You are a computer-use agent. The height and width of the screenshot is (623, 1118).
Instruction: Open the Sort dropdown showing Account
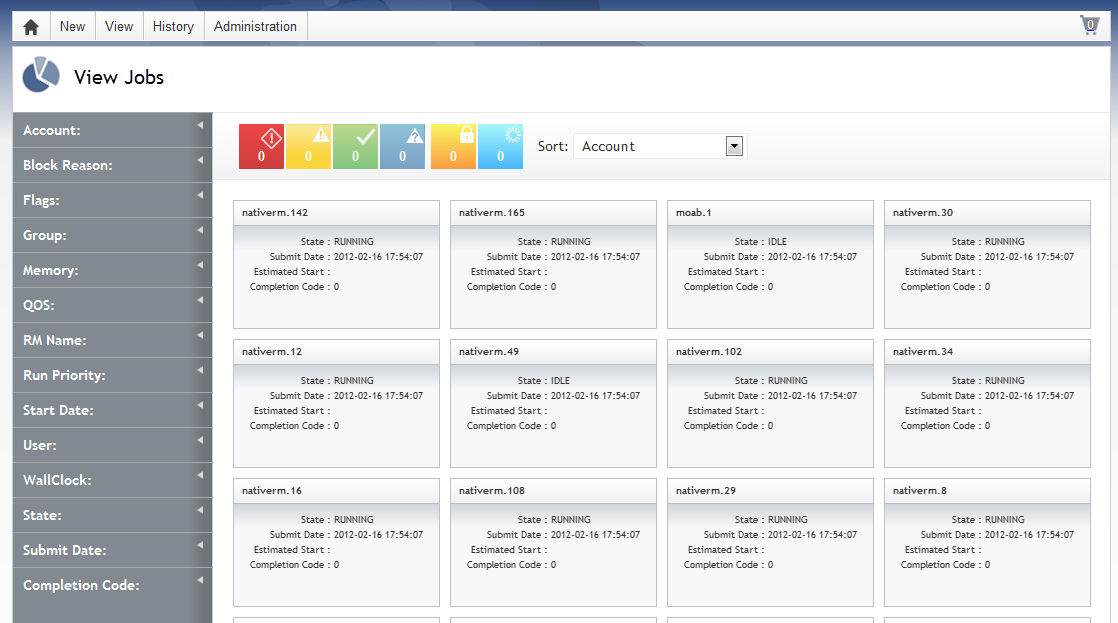(659, 146)
